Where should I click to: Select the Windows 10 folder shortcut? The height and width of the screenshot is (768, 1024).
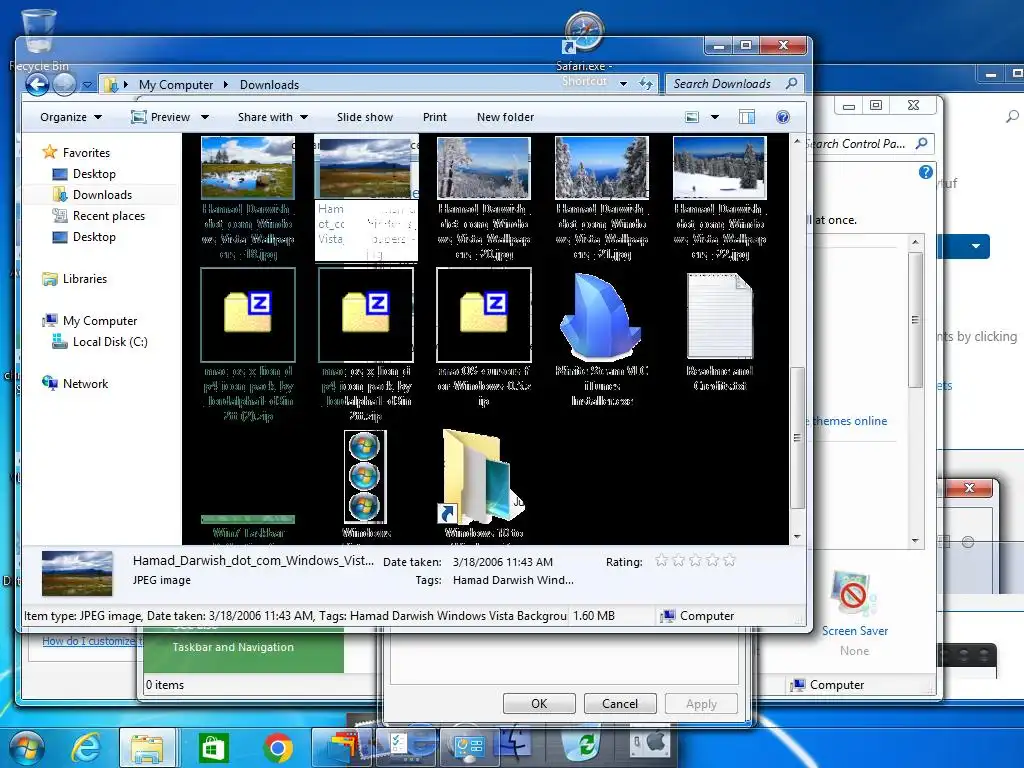coord(483,477)
